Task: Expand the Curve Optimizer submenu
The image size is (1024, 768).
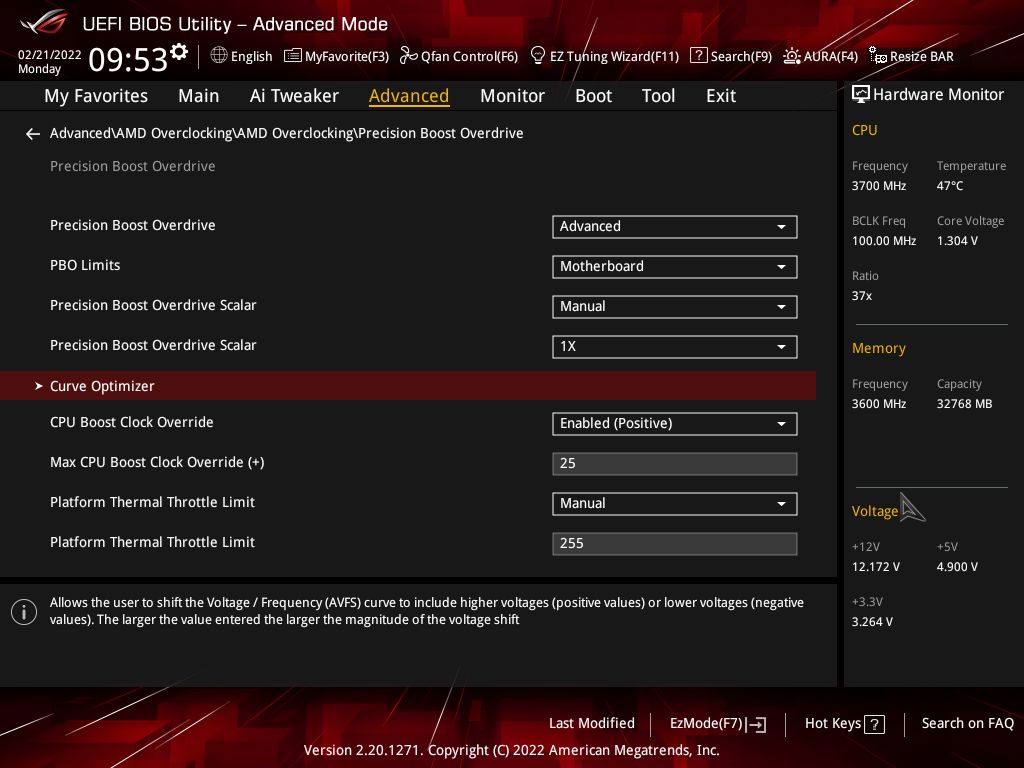Action: [x=408, y=386]
